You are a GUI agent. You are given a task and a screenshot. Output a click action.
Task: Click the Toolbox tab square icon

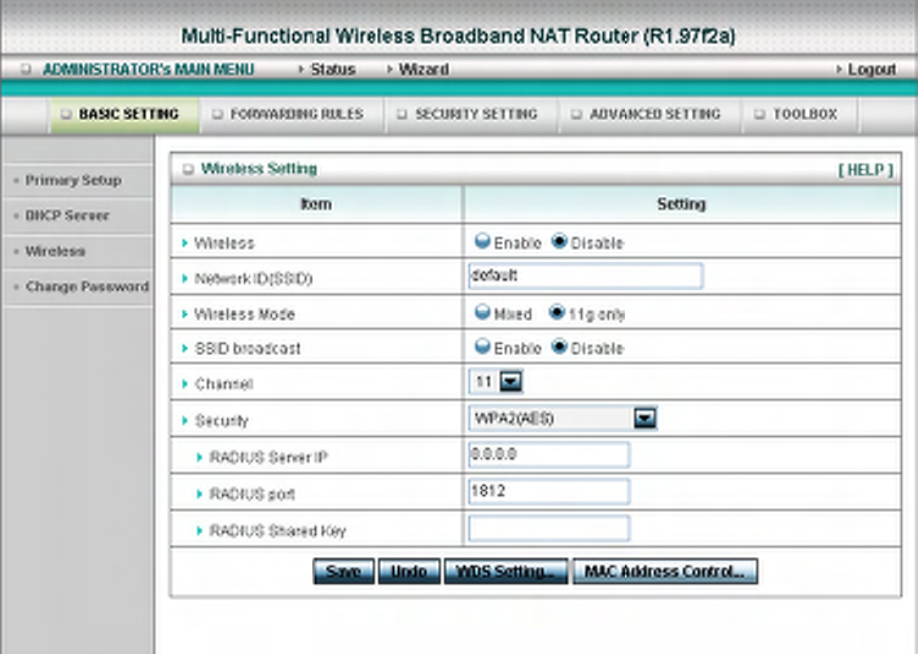pyautogui.click(x=759, y=114)
